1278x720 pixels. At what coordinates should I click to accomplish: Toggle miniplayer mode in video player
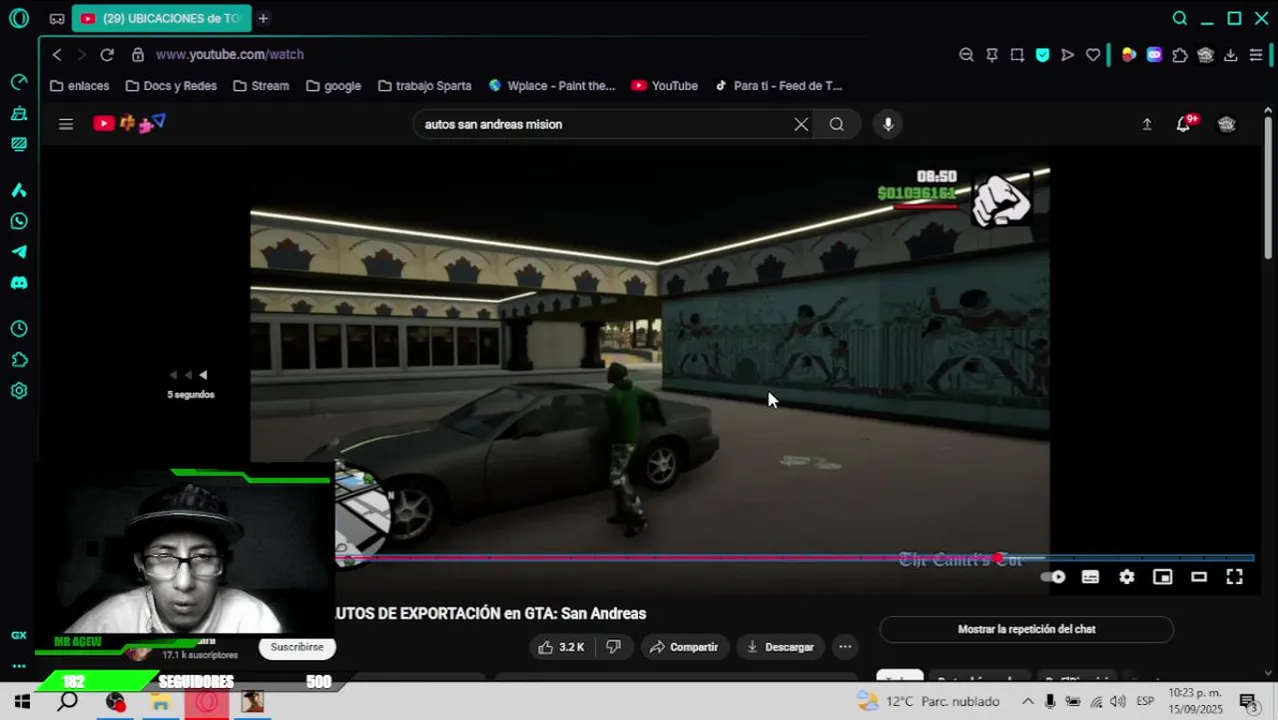coord(1162,577)
